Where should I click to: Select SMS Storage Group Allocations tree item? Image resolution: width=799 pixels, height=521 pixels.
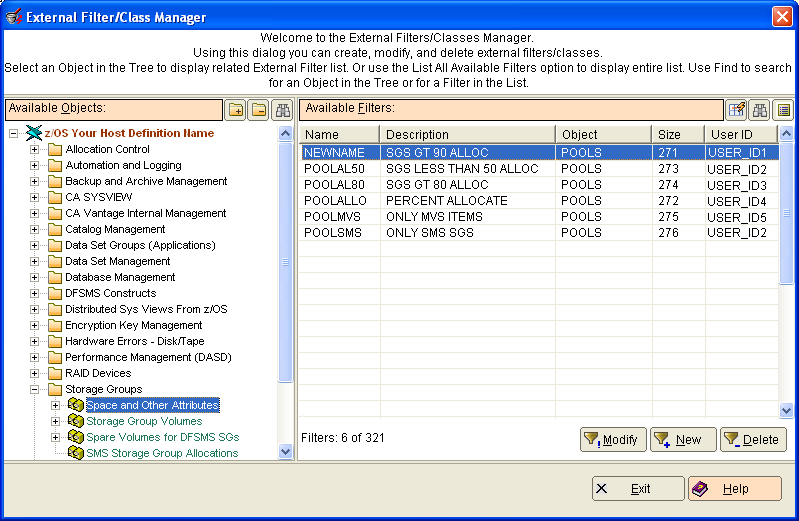pyautogui.click(x=162, y=453)
